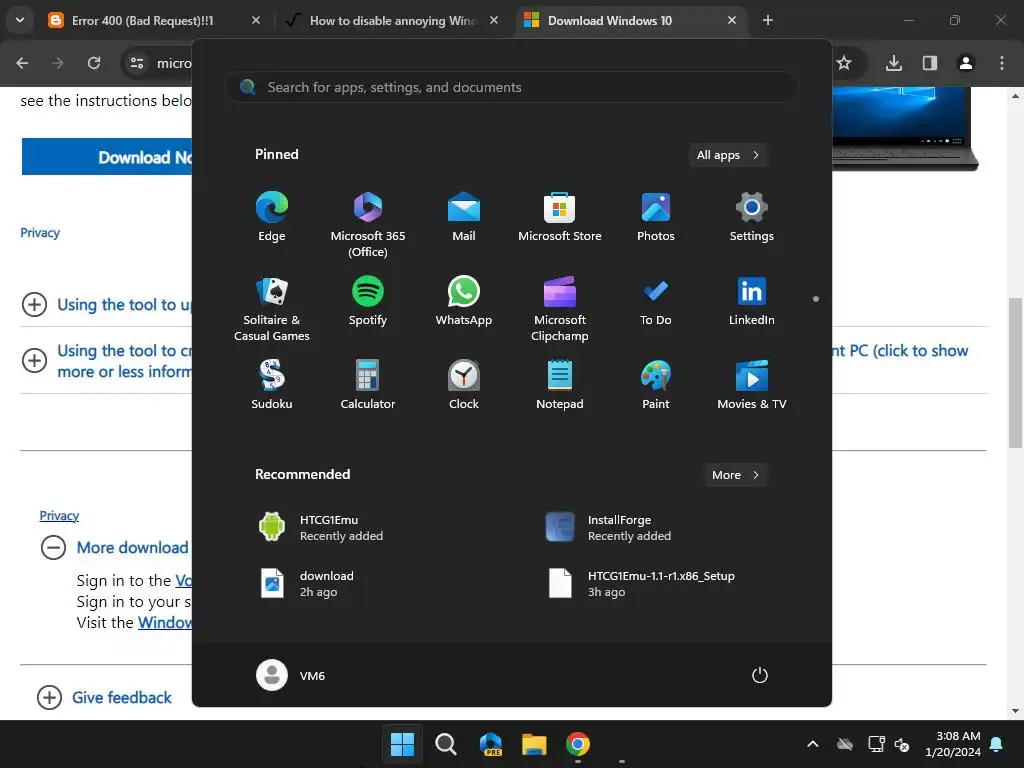Open Movies & TV

[x=752, y=385]
